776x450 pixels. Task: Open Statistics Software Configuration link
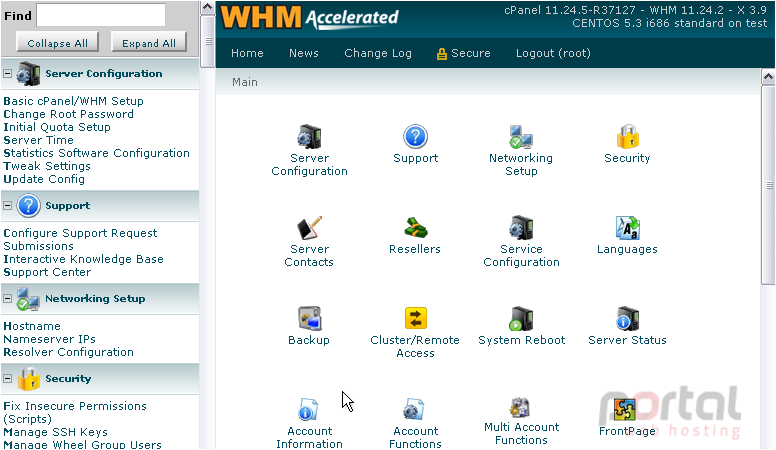coord(97,153)
